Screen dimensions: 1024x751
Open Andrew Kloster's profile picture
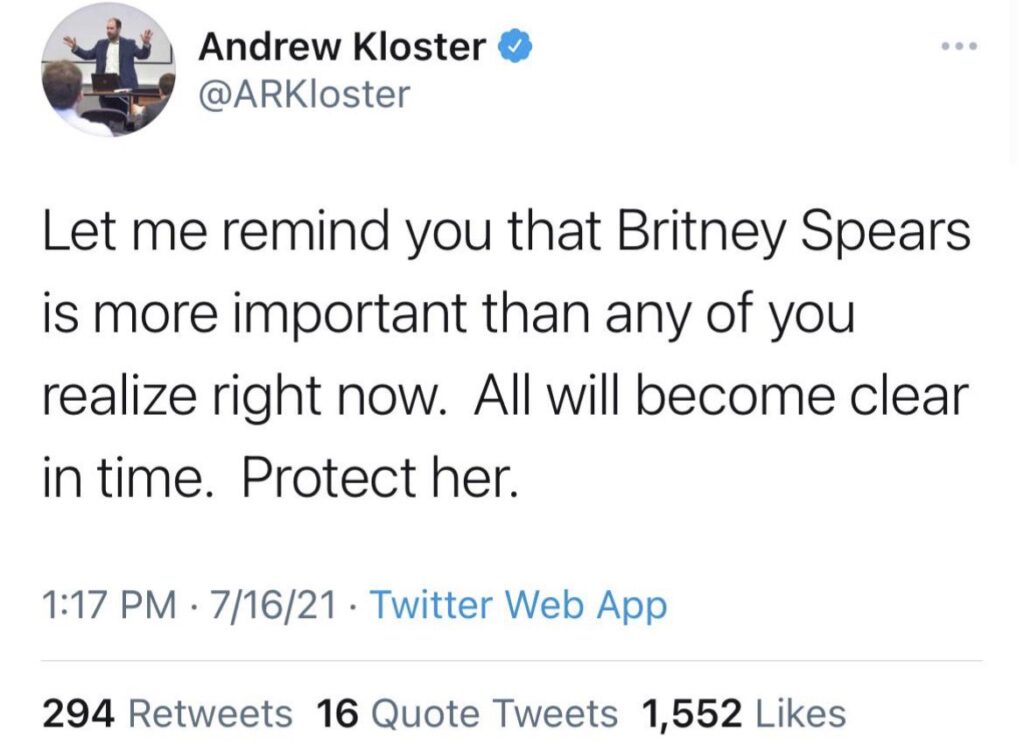[x=109, y=70]
